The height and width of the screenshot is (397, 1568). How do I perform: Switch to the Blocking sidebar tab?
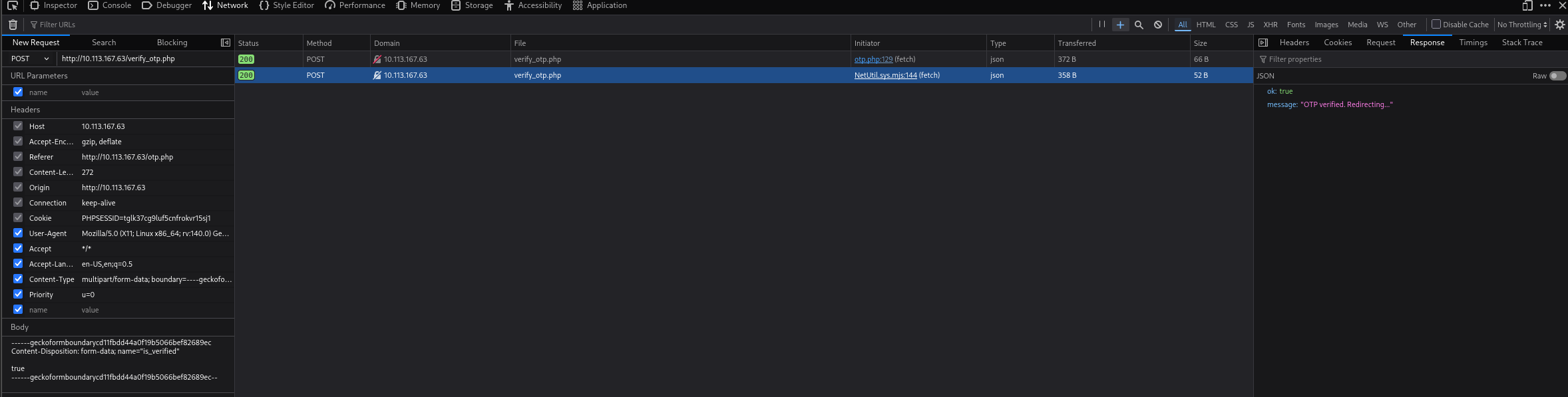click(172, 43)
